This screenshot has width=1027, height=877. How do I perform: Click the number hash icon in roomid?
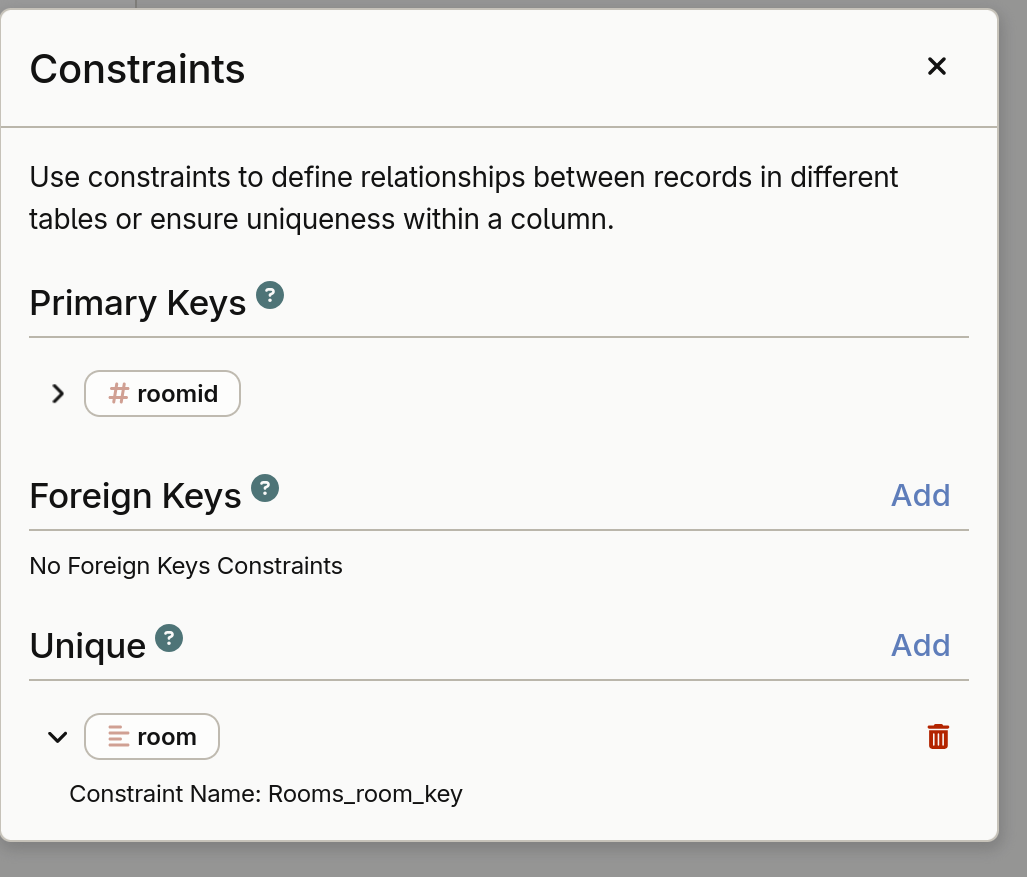coord(118,394)
